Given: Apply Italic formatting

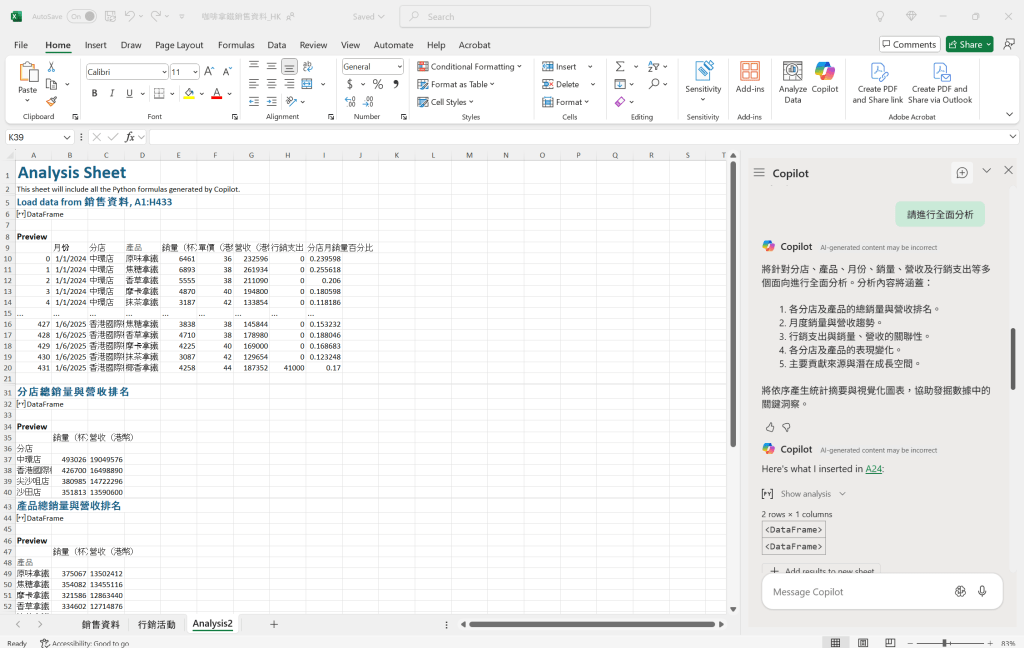Looking at the screenshot, I should [x=112, y=93].
